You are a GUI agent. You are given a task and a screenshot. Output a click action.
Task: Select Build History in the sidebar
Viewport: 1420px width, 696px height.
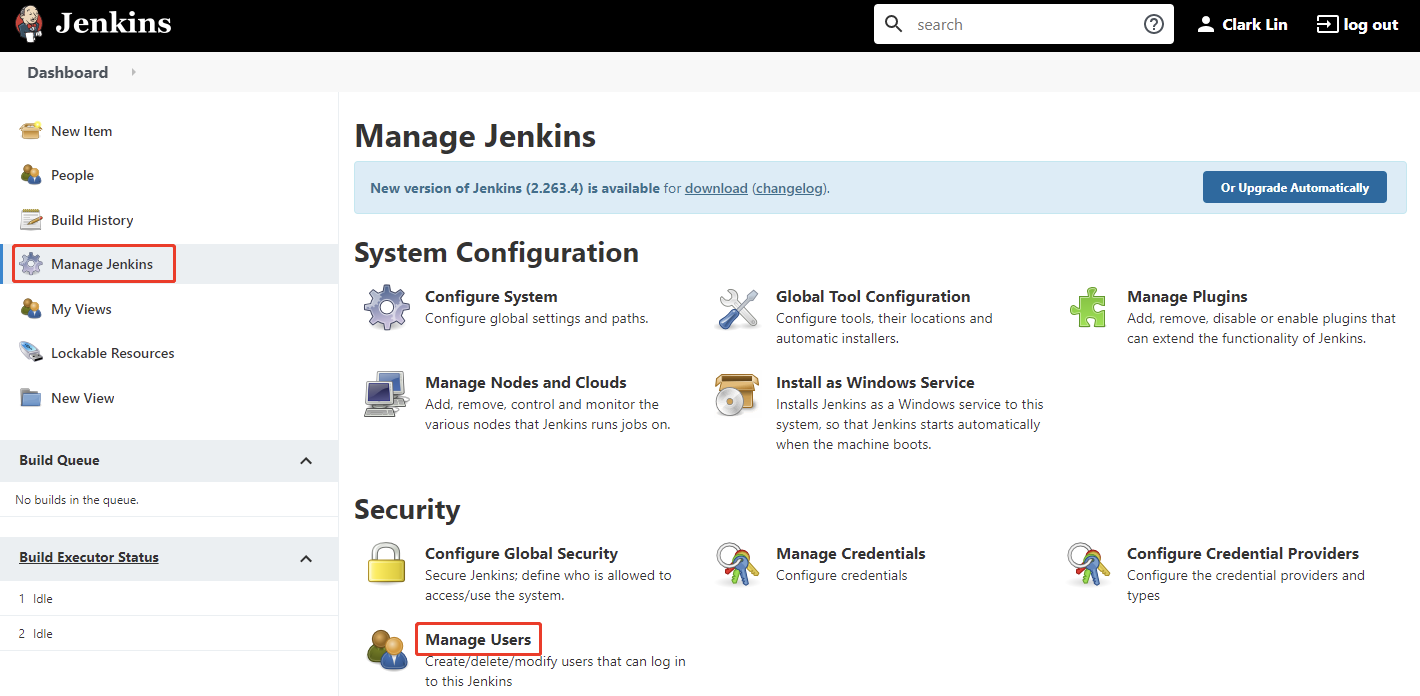click(92, 220)
